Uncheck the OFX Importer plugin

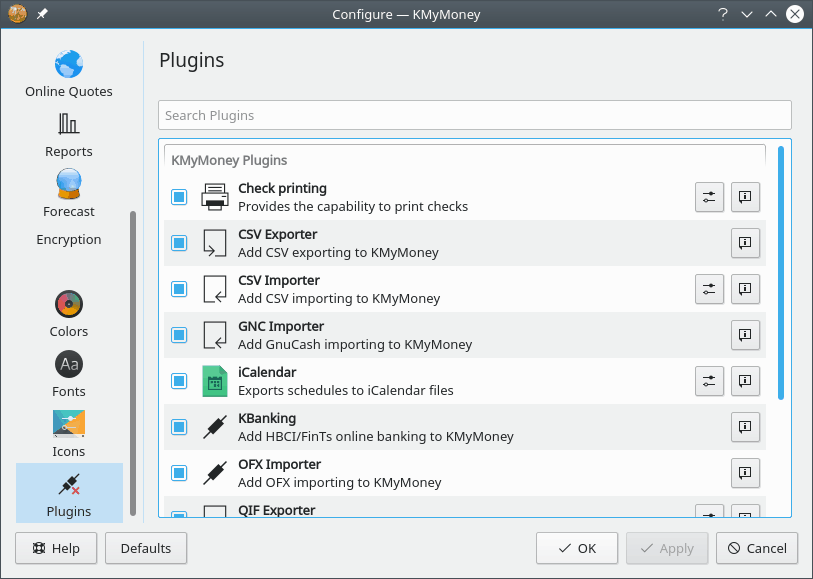(x=179, y=473)
